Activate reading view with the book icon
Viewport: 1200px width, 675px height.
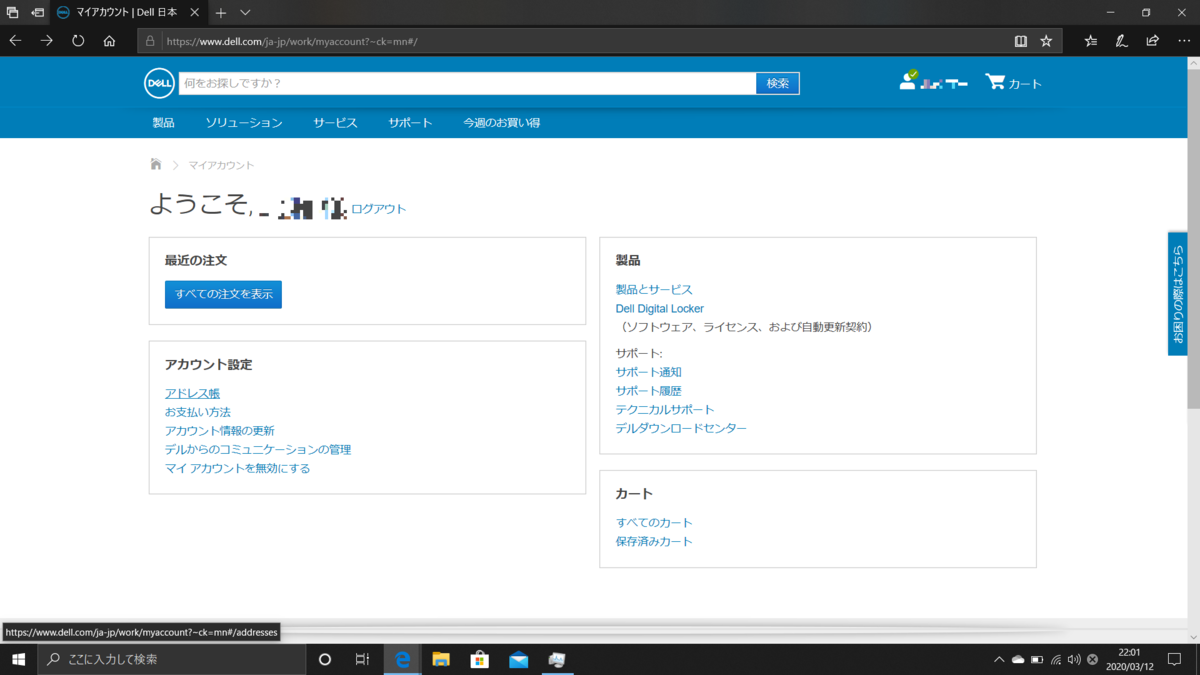[1019, 41]
